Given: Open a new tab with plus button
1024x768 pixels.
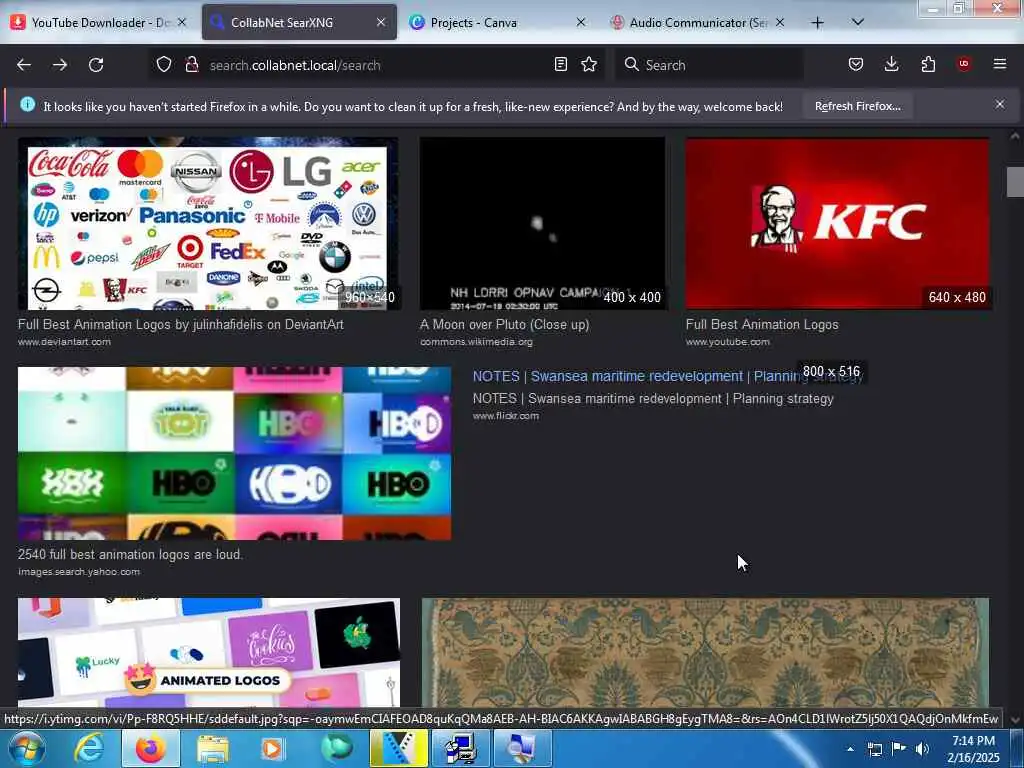Looking at the screenshot, I should (817, 23).
